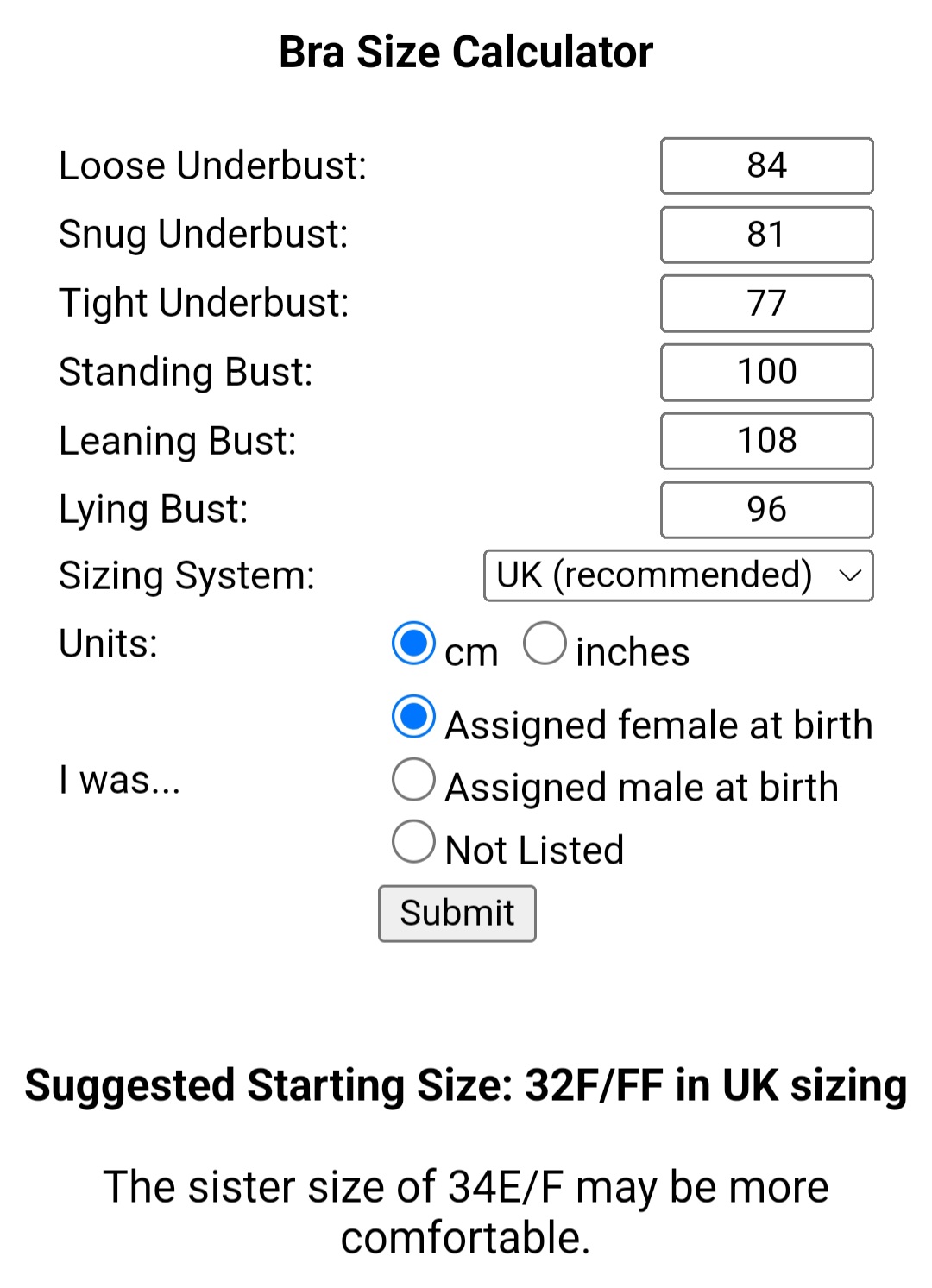Select Assigned male at birth radio option
This screenshot has height=1288, width=932.
(414, 779)
